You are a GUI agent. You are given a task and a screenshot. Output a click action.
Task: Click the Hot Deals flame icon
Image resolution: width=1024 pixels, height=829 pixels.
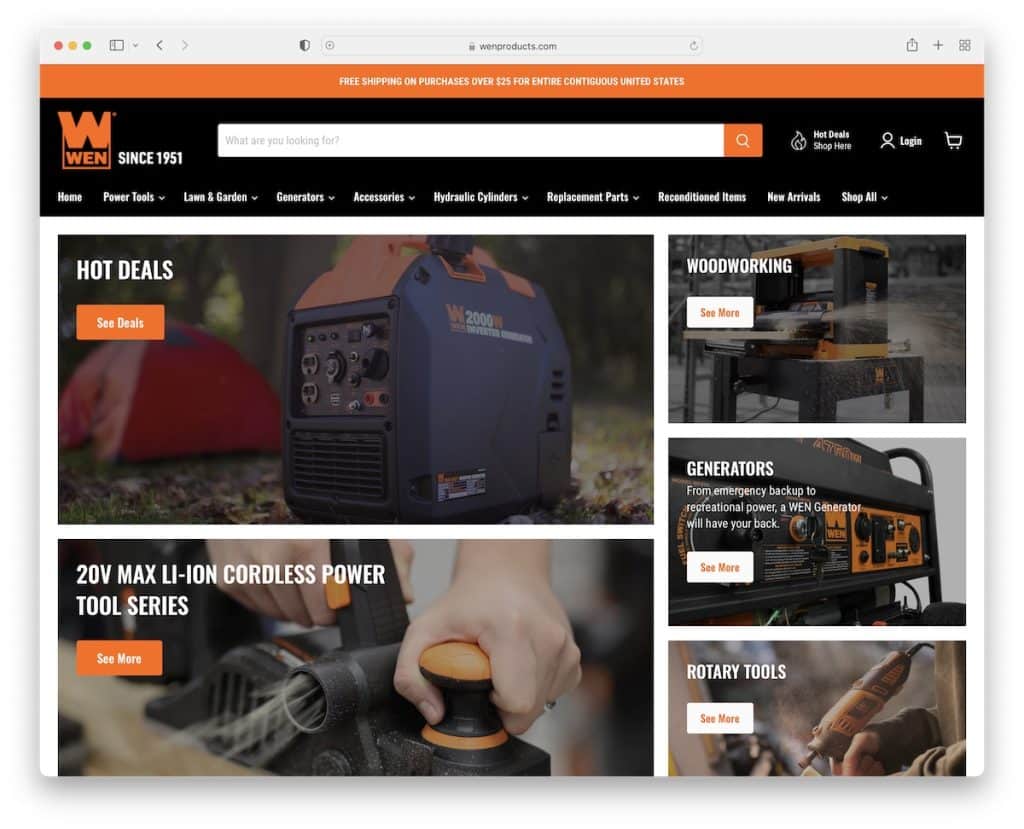click(798, 140)
